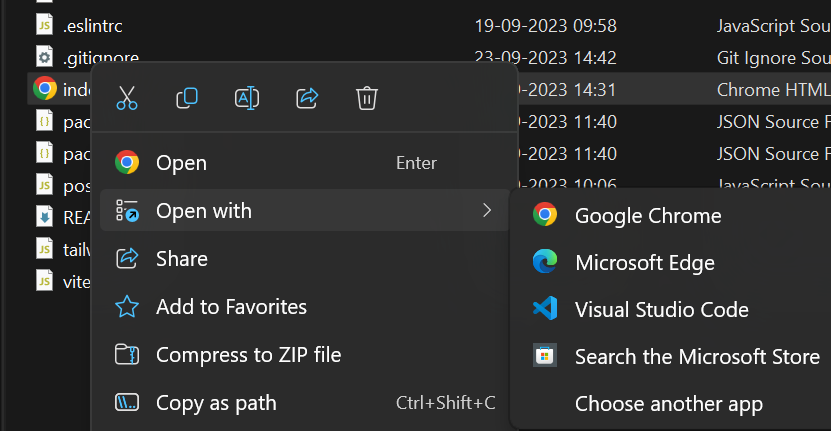831x431 pixels.
Task: Click the Cut scissors icon
Action: click(x=127, y=98)
